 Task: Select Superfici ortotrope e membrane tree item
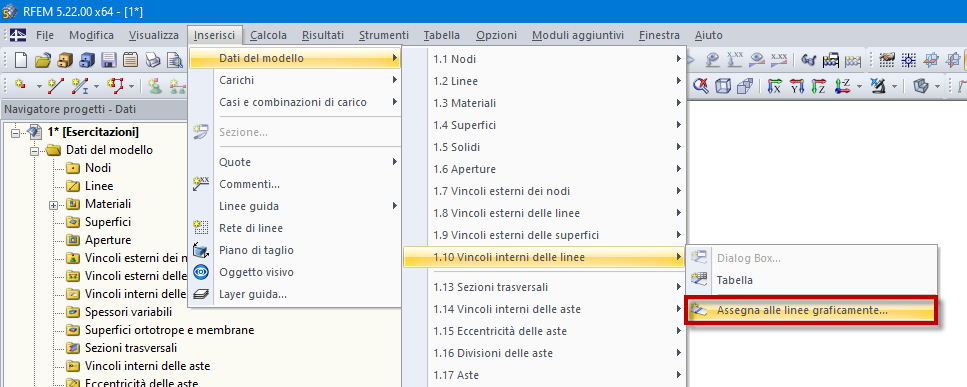(170, 330)
